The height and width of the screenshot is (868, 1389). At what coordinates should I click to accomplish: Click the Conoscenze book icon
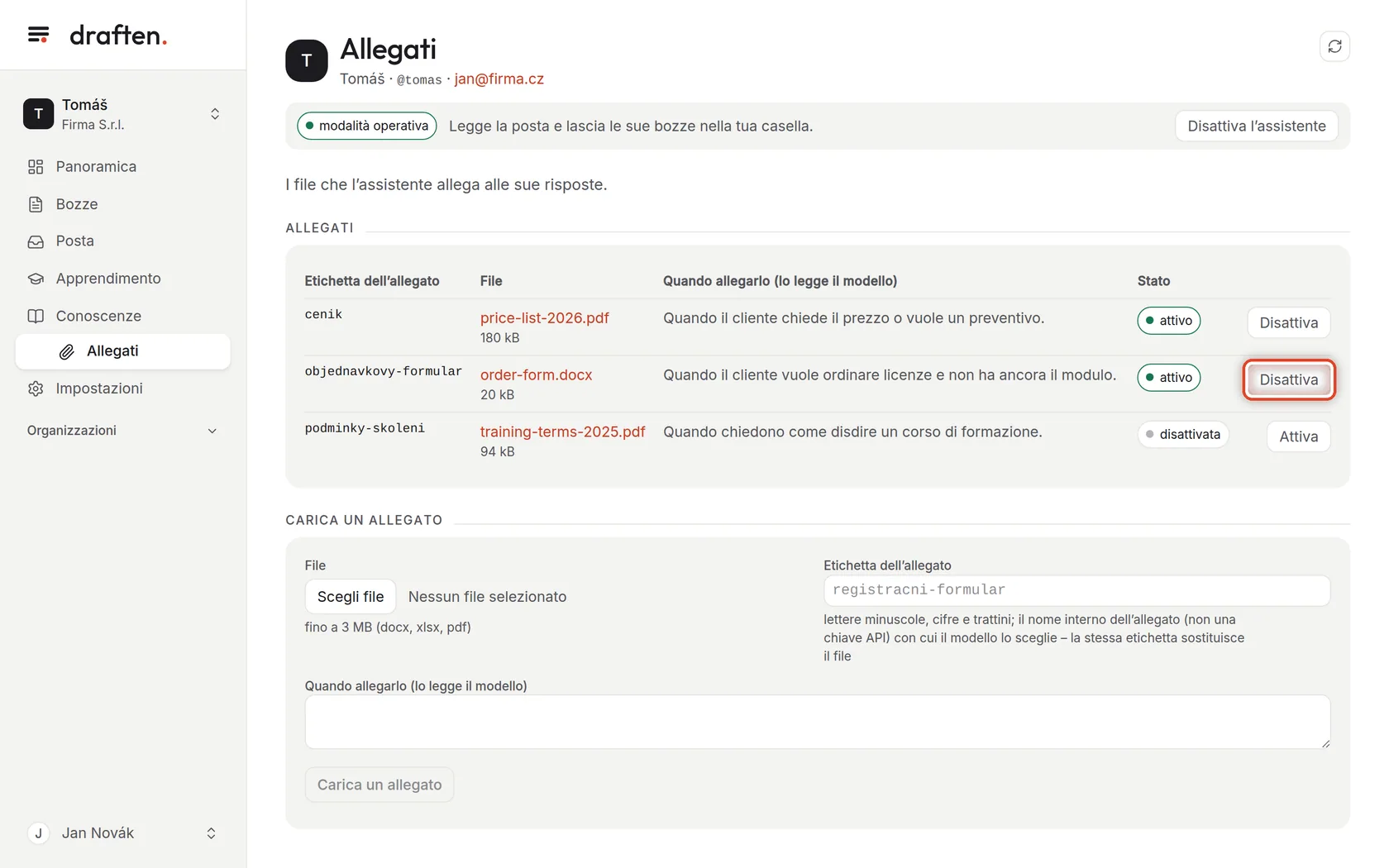[36, 316]
